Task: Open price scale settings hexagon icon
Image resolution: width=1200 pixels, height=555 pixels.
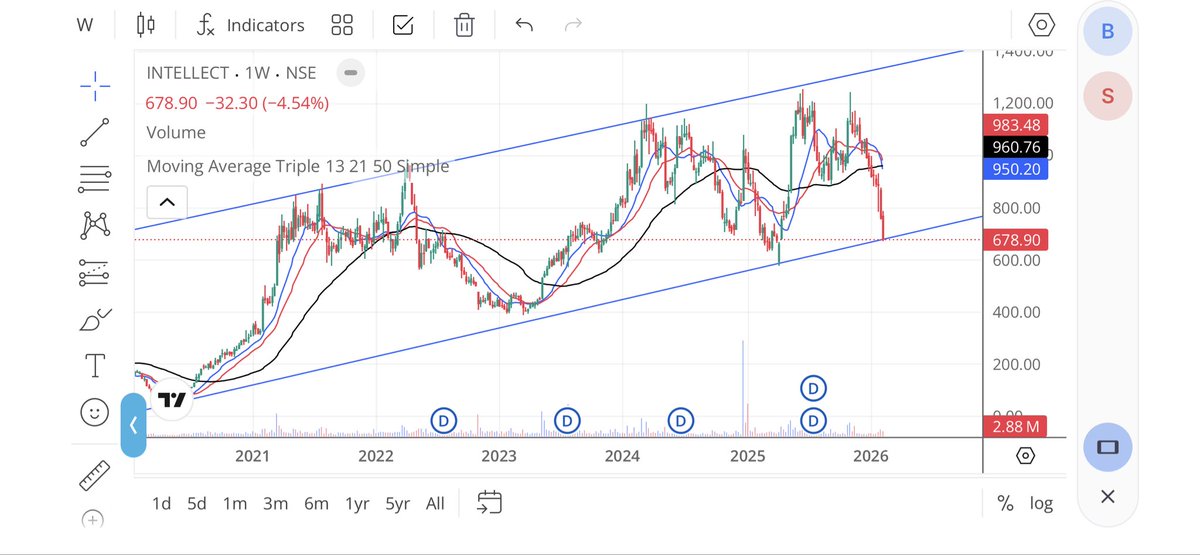Action: pos(1025,456)
